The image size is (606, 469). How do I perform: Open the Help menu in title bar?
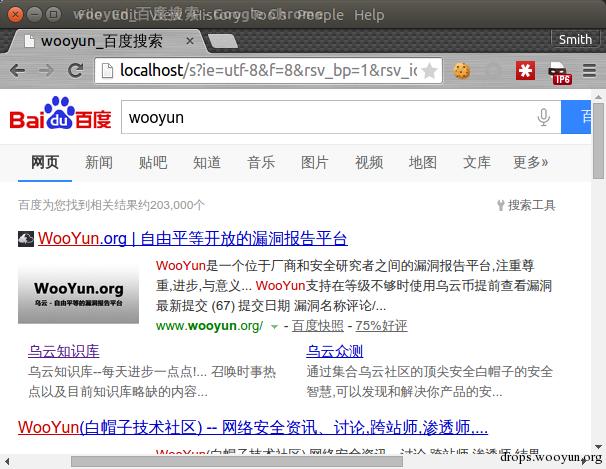[369, 15]
